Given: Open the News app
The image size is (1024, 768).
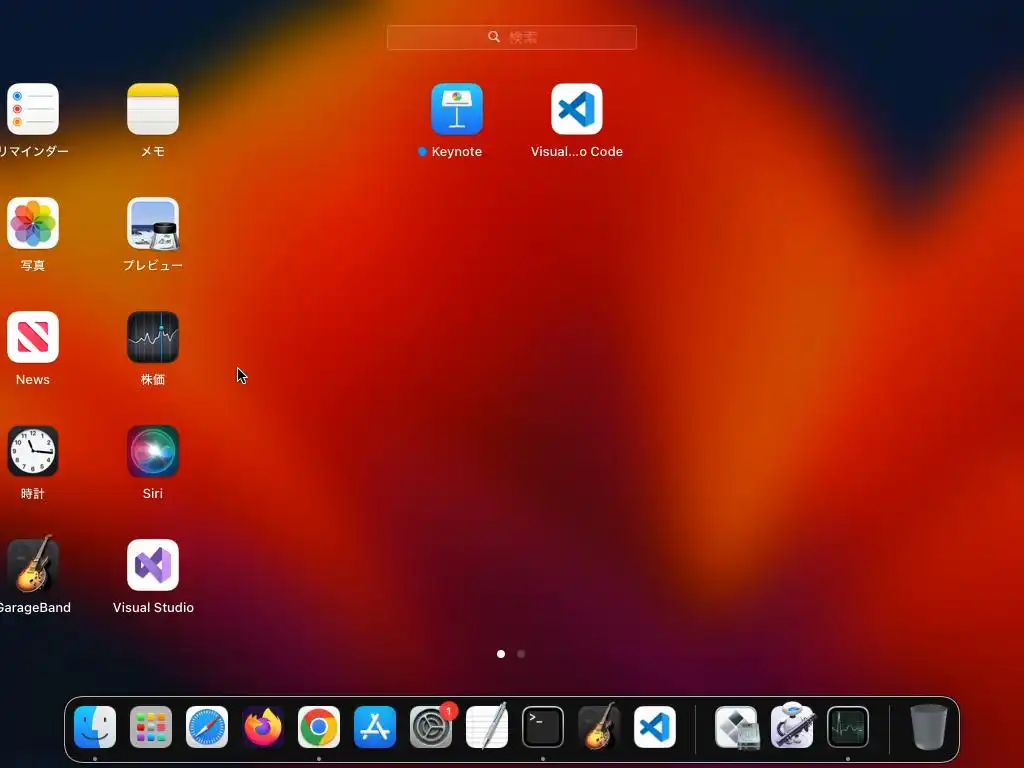Looking at the screenshot, I should pos(33,337).
